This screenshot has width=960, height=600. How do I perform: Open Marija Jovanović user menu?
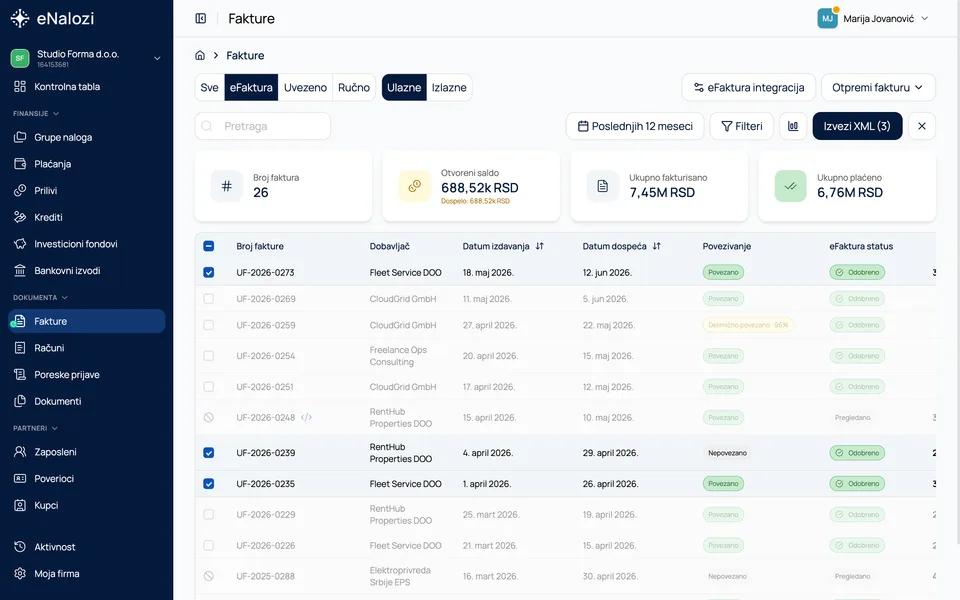click(874, 18)
